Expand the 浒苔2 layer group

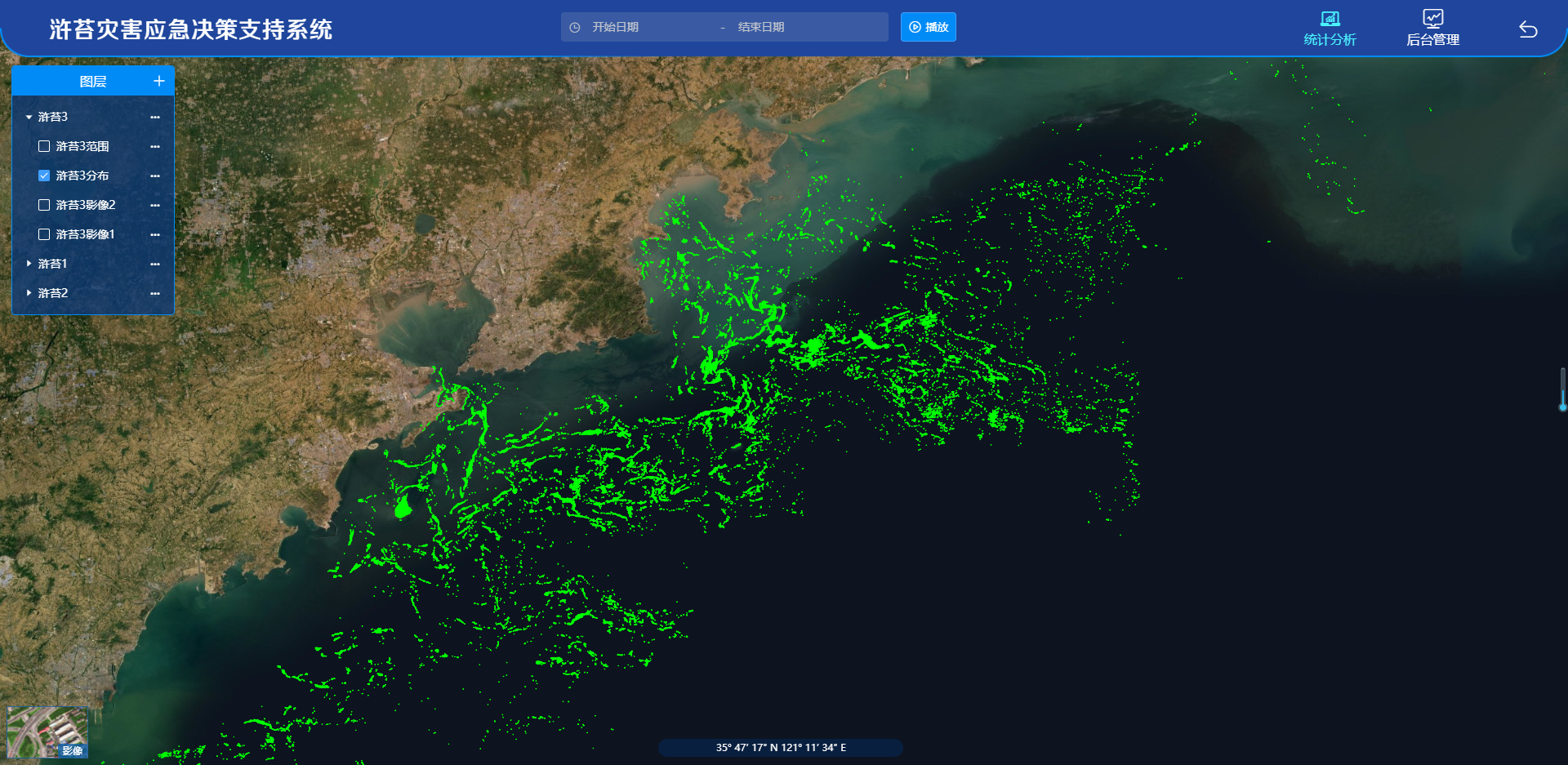29,293
